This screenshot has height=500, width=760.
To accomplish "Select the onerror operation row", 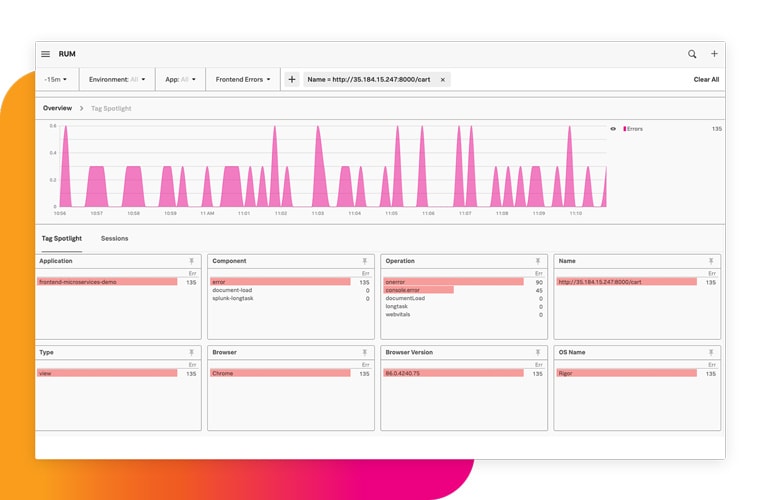I will (x=463, y=282).
